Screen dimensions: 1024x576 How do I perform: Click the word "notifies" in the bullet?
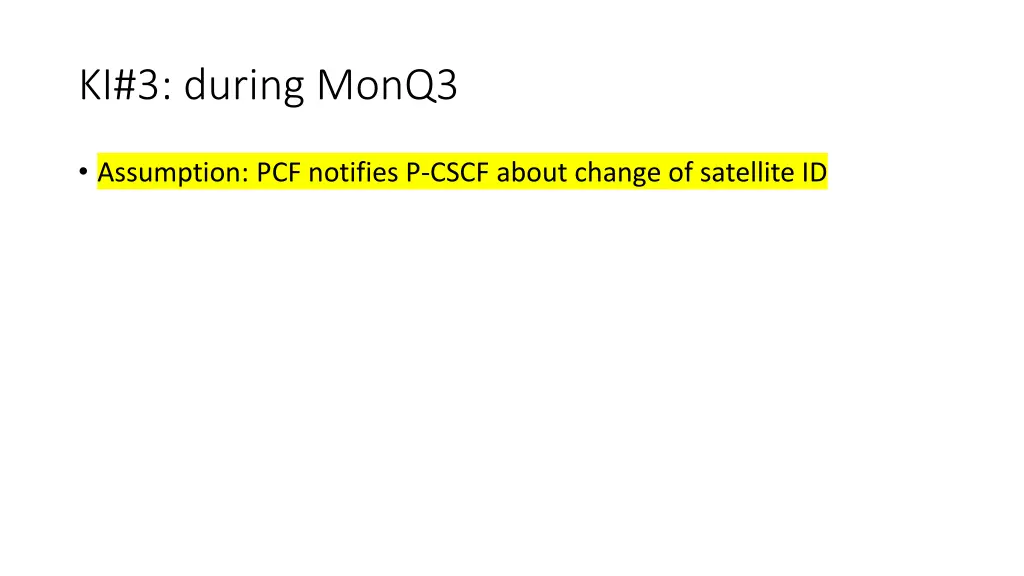[353, 172]
